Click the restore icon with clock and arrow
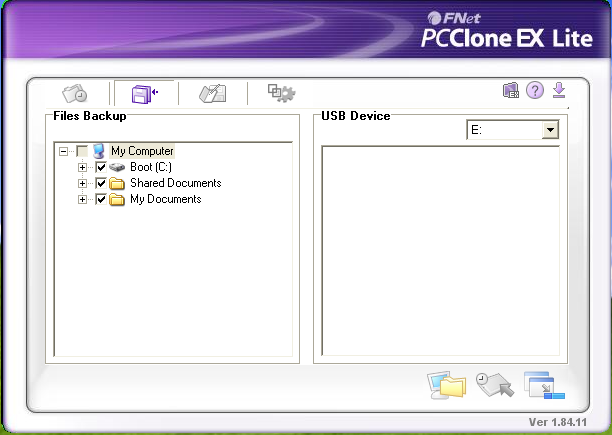Screen dimensions: 612x435 (x=495, y=385)
